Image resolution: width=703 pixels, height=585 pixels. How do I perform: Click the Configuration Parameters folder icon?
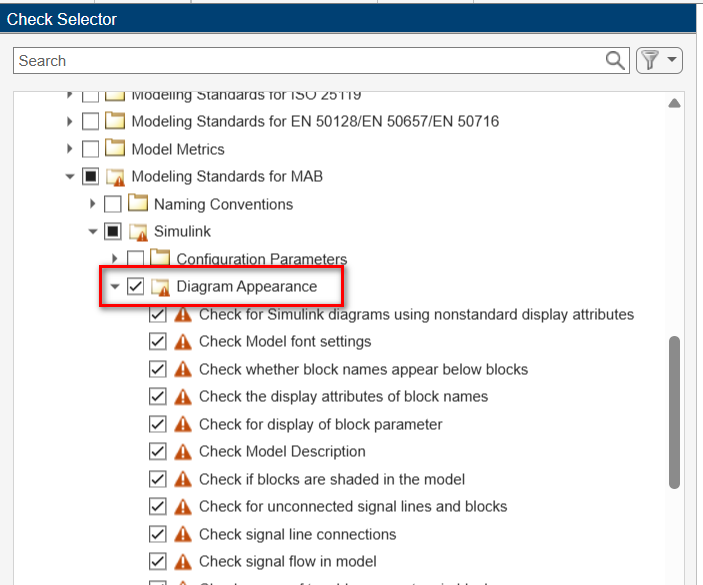tap(160, 257)
